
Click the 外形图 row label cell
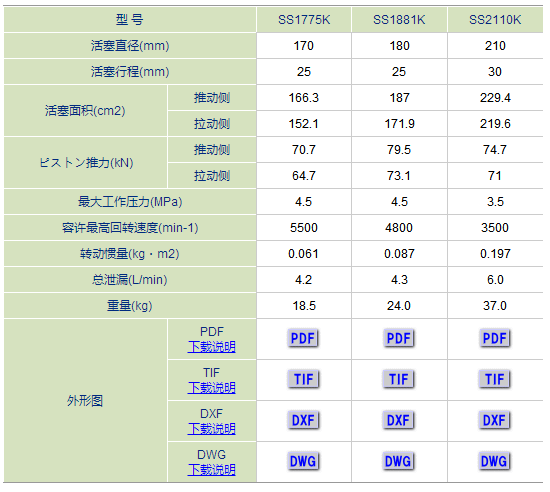tap(85, 400)
